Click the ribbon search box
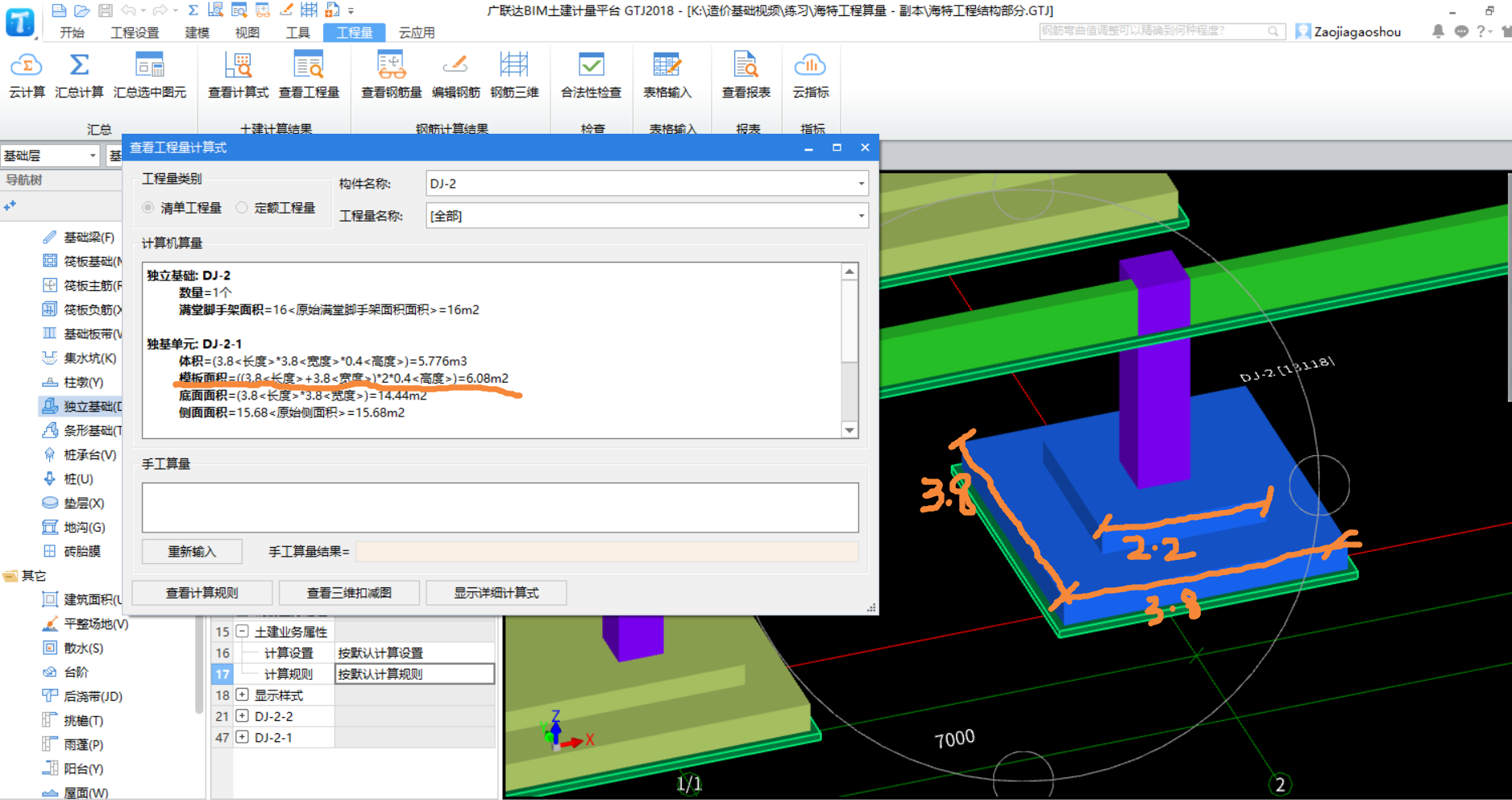1512x800 pixels. pyautogui.click(x=1161, y=31)
